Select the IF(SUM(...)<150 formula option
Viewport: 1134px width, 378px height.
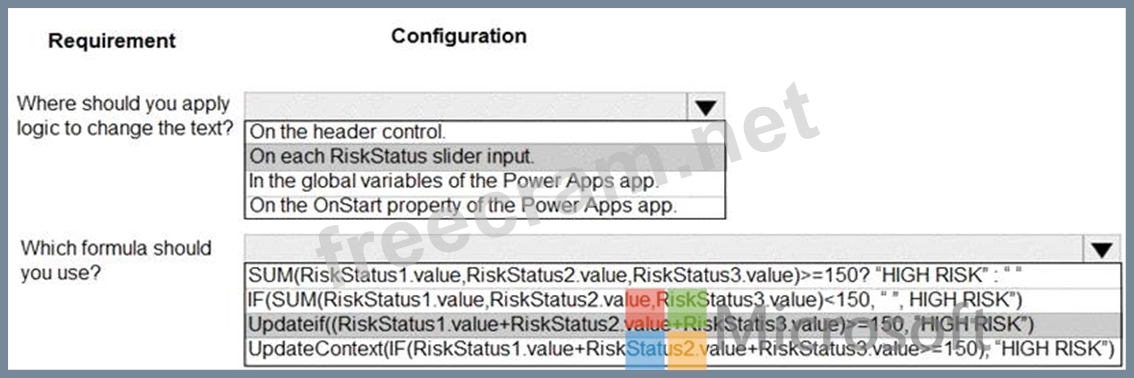(x=682, y=299)
